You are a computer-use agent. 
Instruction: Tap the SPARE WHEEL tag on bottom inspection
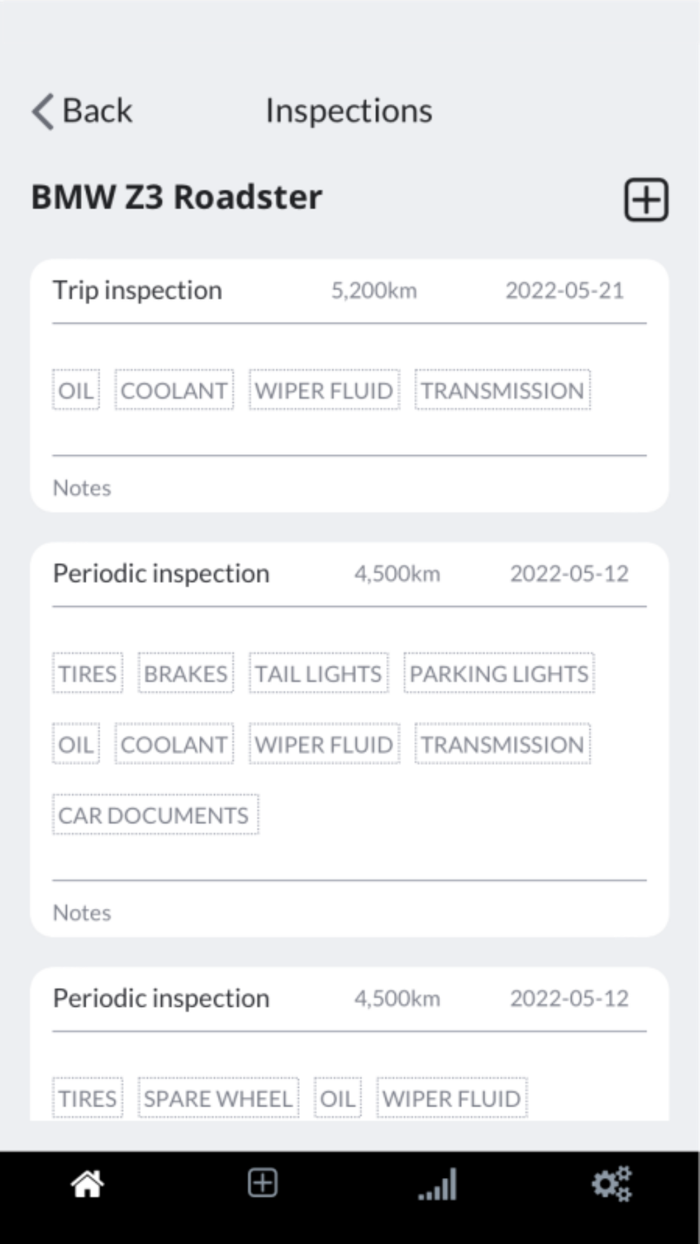(x=218, y=1097)
